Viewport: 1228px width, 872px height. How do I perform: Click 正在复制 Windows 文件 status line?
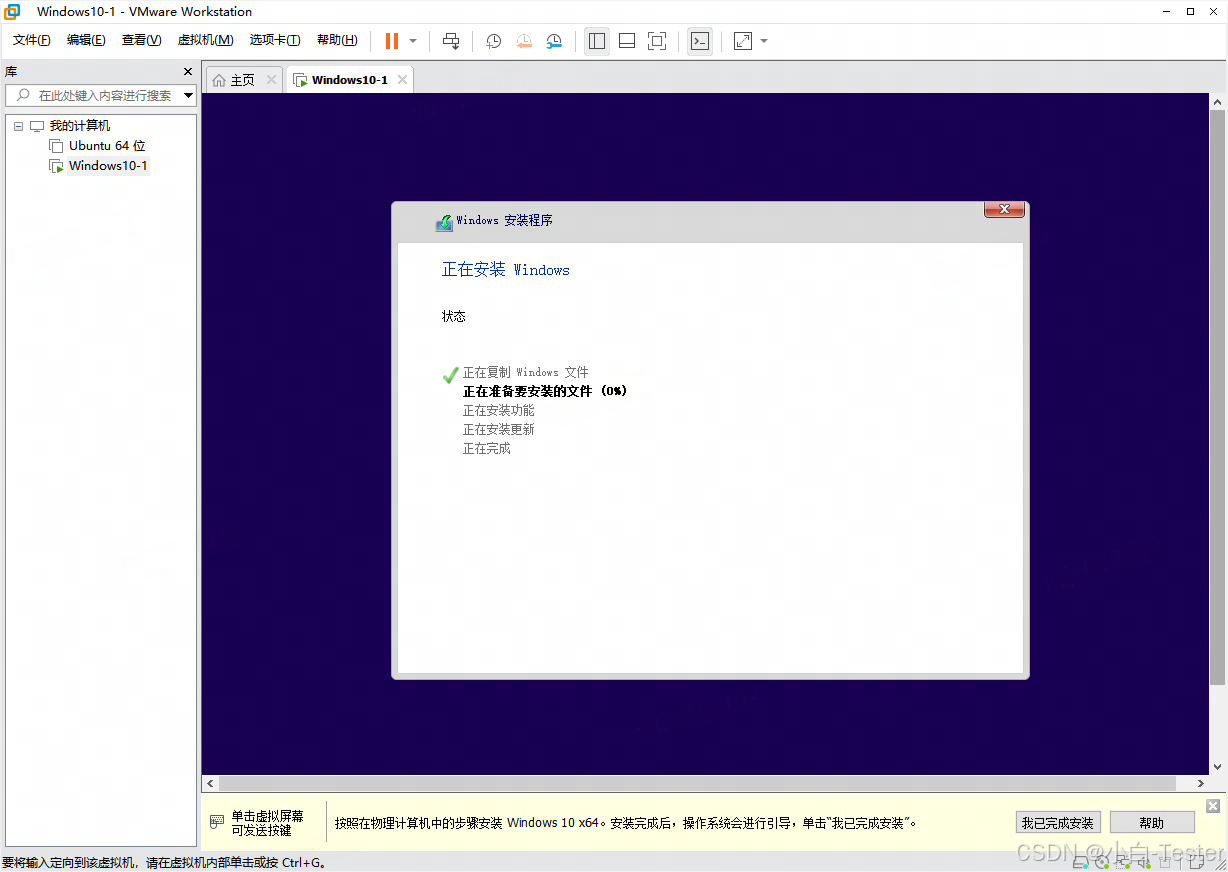pyautogui.click(x=526, y=372)
